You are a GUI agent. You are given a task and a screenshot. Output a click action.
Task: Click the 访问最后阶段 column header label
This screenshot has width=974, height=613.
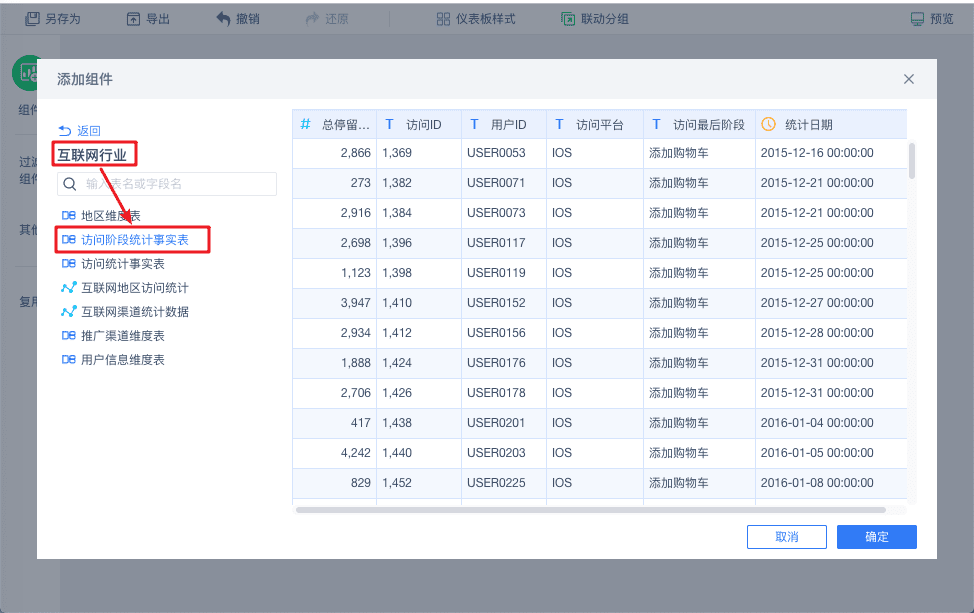point(709,125)
